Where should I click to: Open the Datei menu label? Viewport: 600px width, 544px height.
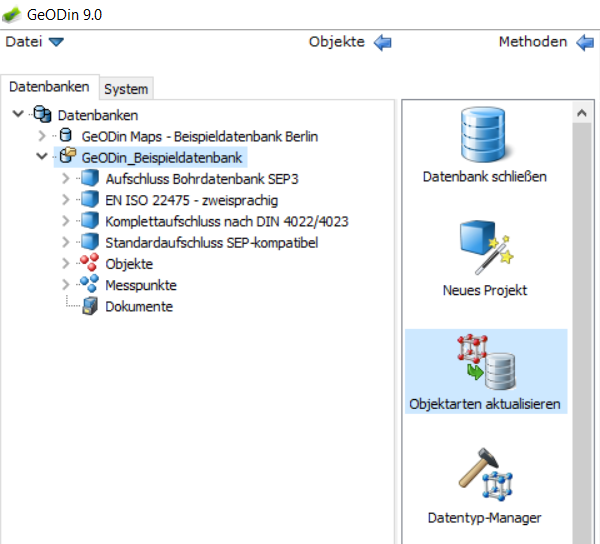coord(24,42)
